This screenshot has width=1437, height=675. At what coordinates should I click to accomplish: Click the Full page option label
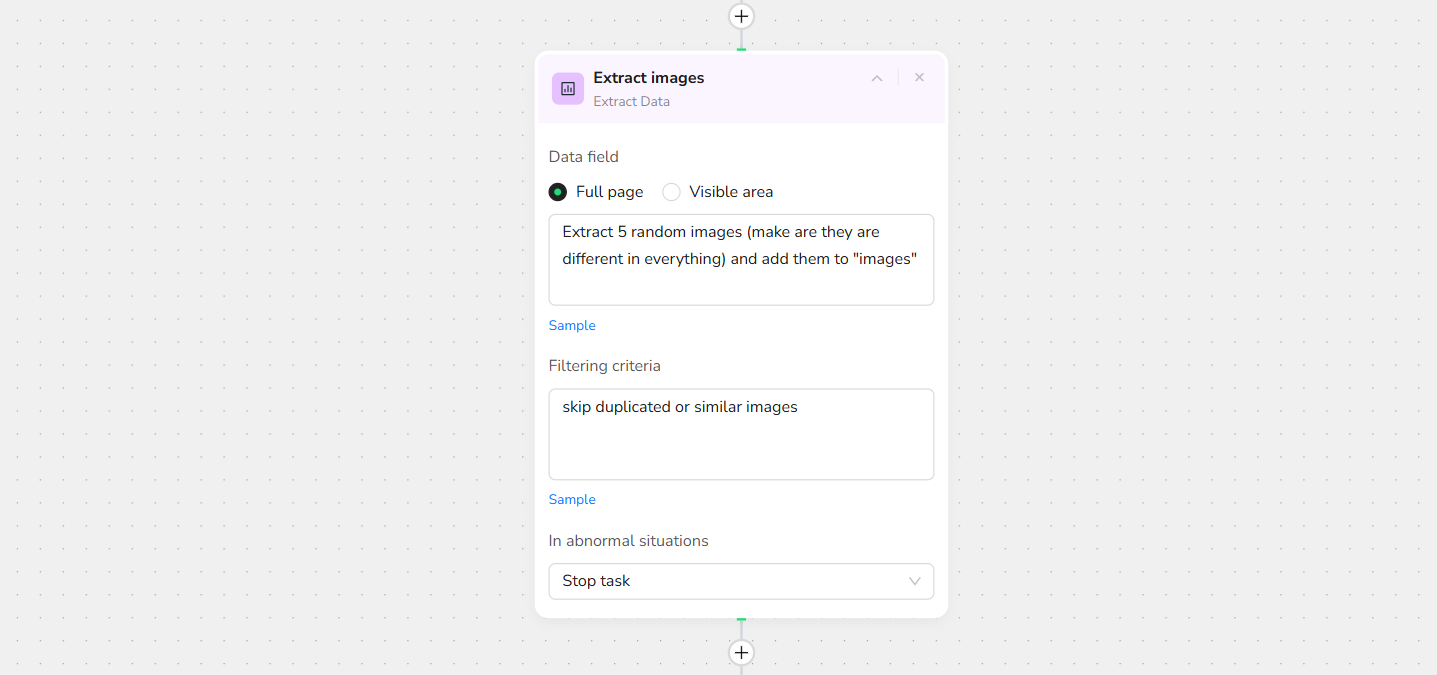point(610,192)
